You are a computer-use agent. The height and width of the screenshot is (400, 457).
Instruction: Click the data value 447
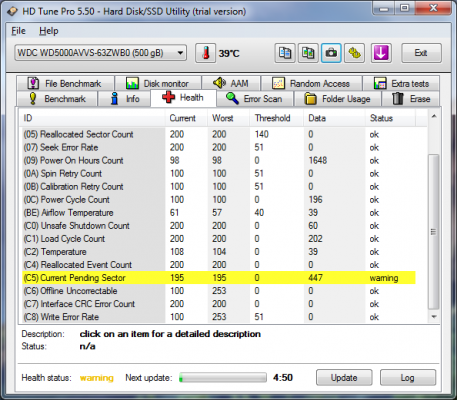point(315,278)
